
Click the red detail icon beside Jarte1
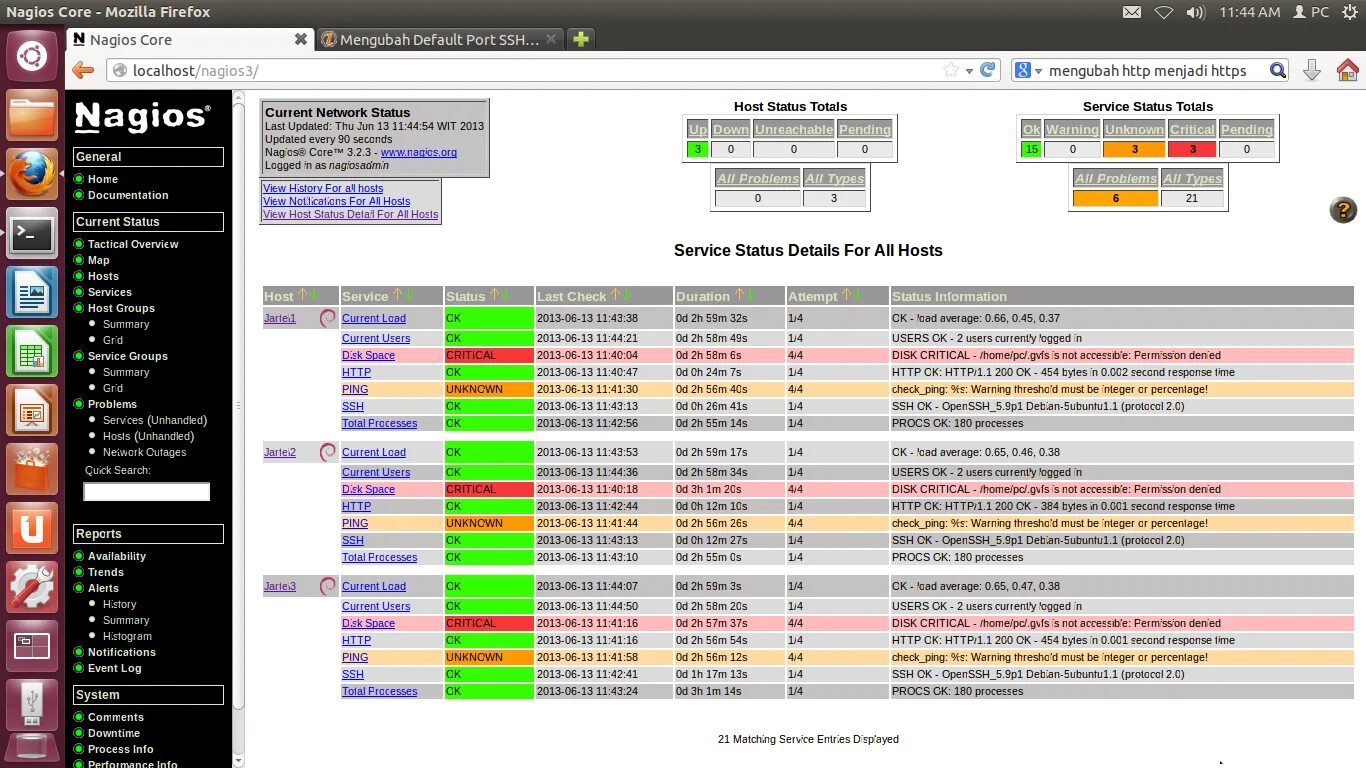[327, 317]
